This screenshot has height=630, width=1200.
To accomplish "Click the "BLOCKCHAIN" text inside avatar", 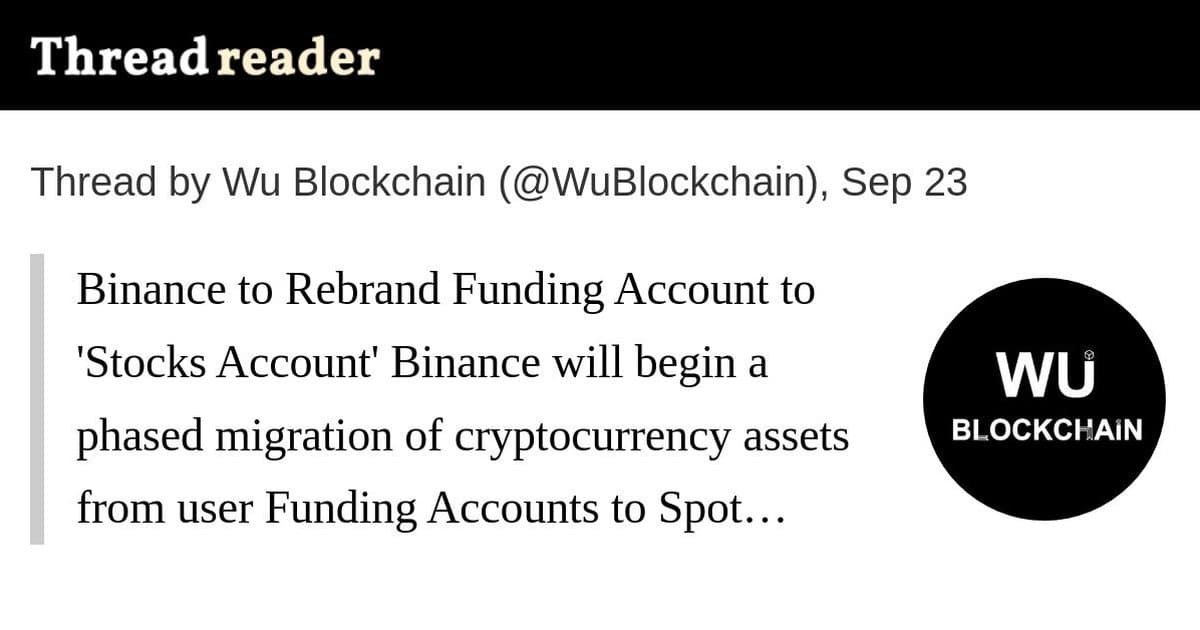I will coord(1046,431).
